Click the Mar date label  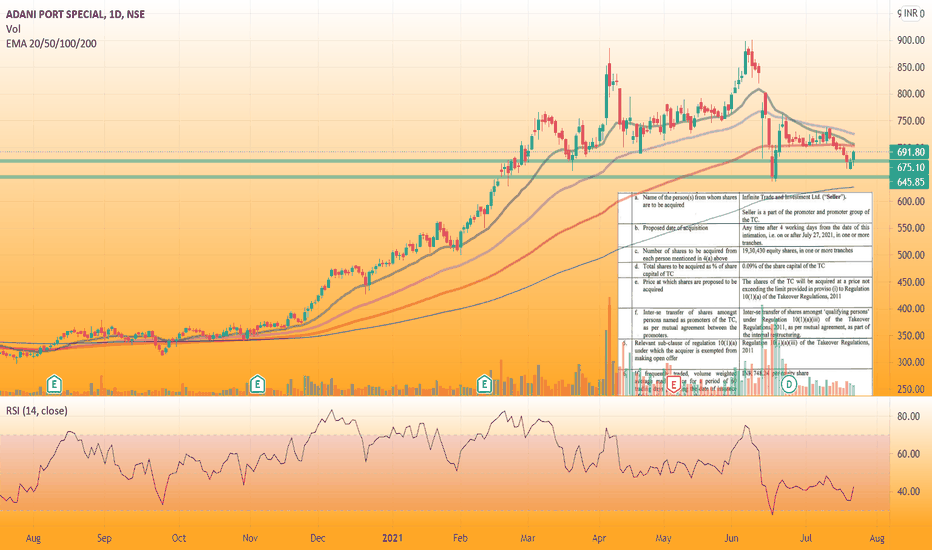pos(527,538)
